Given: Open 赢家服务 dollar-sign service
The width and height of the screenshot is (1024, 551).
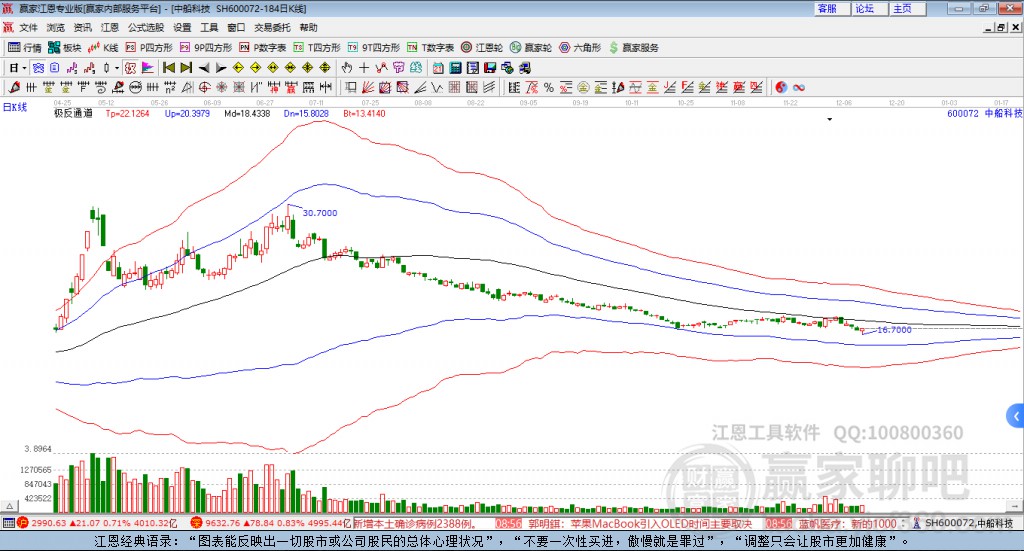Looking at the screenshot, I should pyautogui.click(x=634, y=48).
